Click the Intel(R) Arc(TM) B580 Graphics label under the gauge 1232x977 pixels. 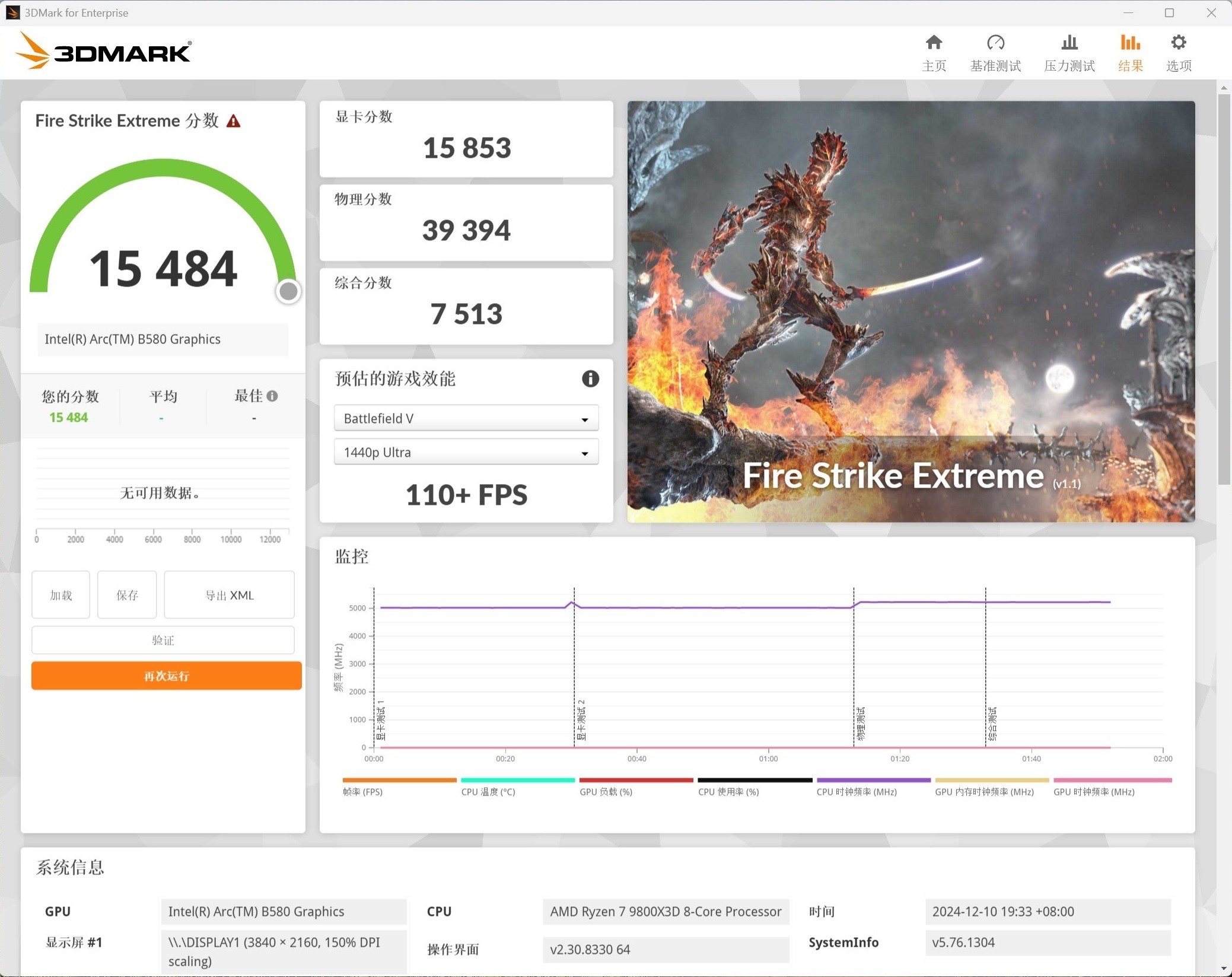163,339
